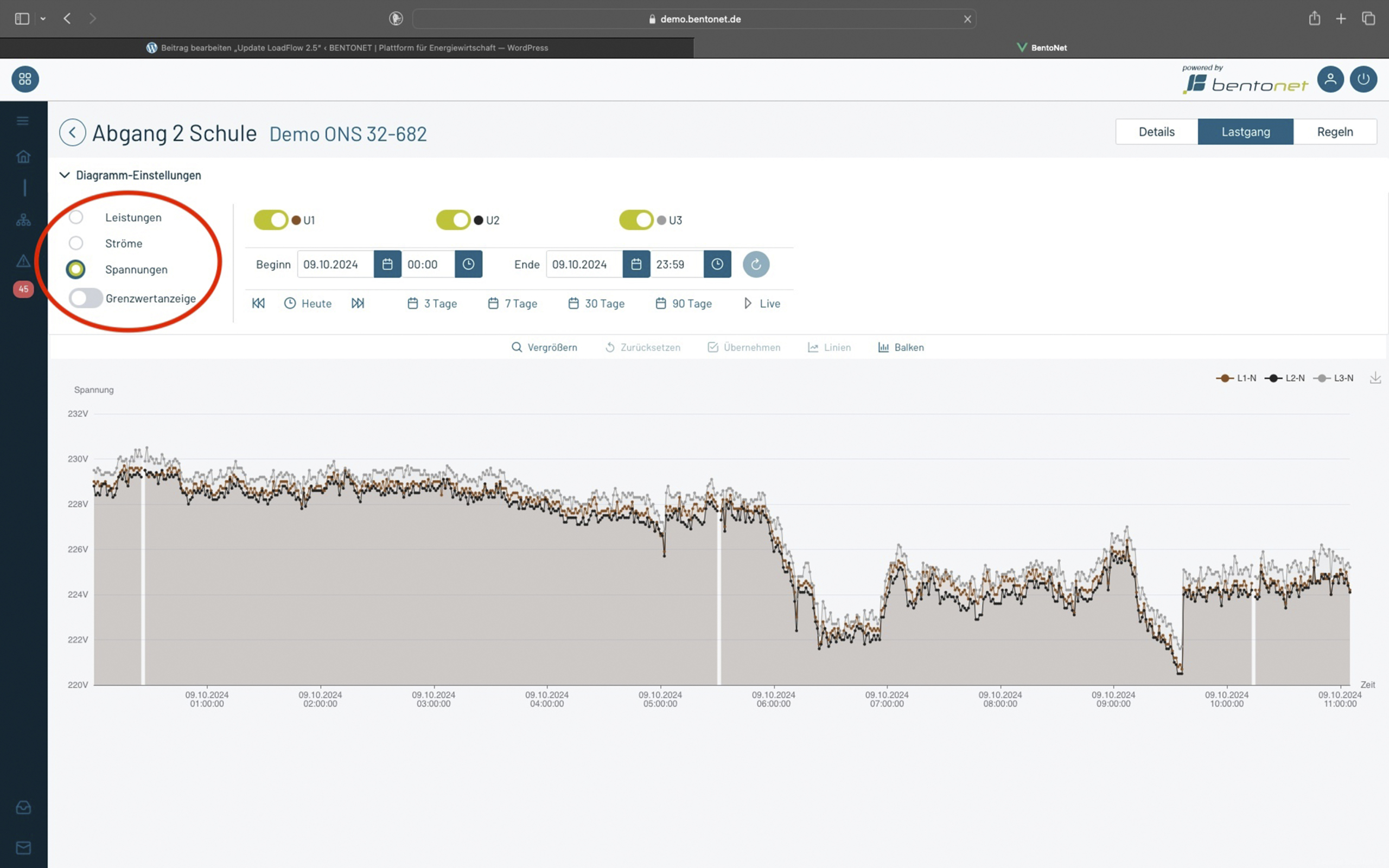1389x868 pixels.
Task: Click the Safari share icon
Action: (x=1314, y=18)
